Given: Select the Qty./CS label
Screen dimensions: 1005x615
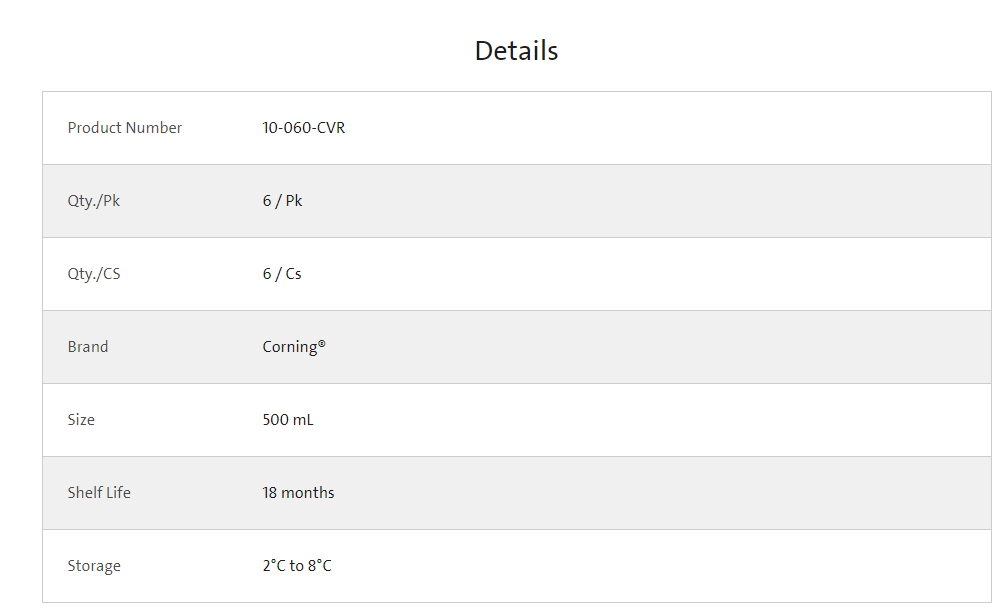Looking at the screenshot, I should tap(94, 274).
